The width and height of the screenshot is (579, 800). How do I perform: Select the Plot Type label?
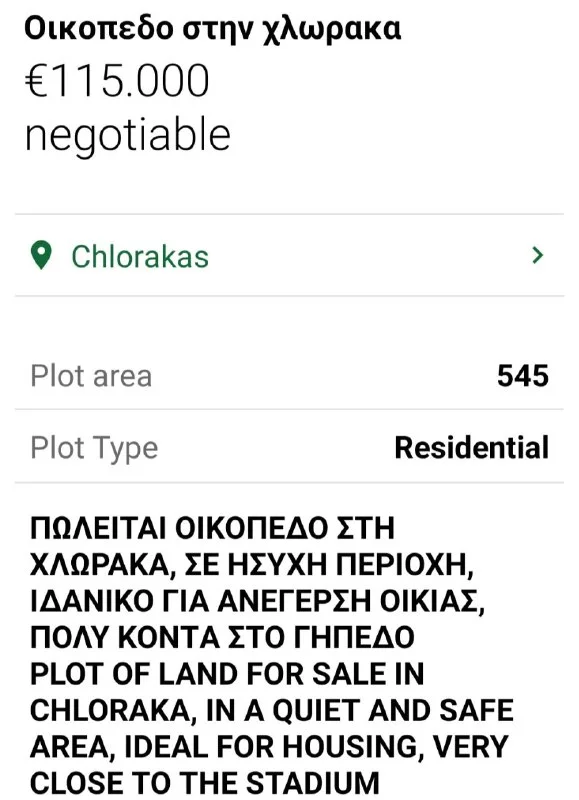pyautogui.click(x=94, y=448)
